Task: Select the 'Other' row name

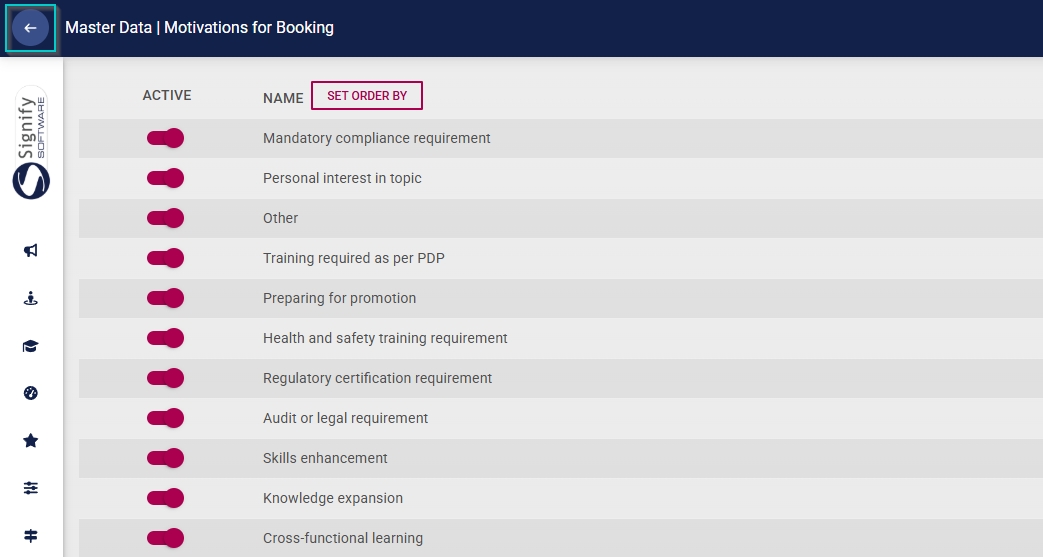Action: (280, 218)
